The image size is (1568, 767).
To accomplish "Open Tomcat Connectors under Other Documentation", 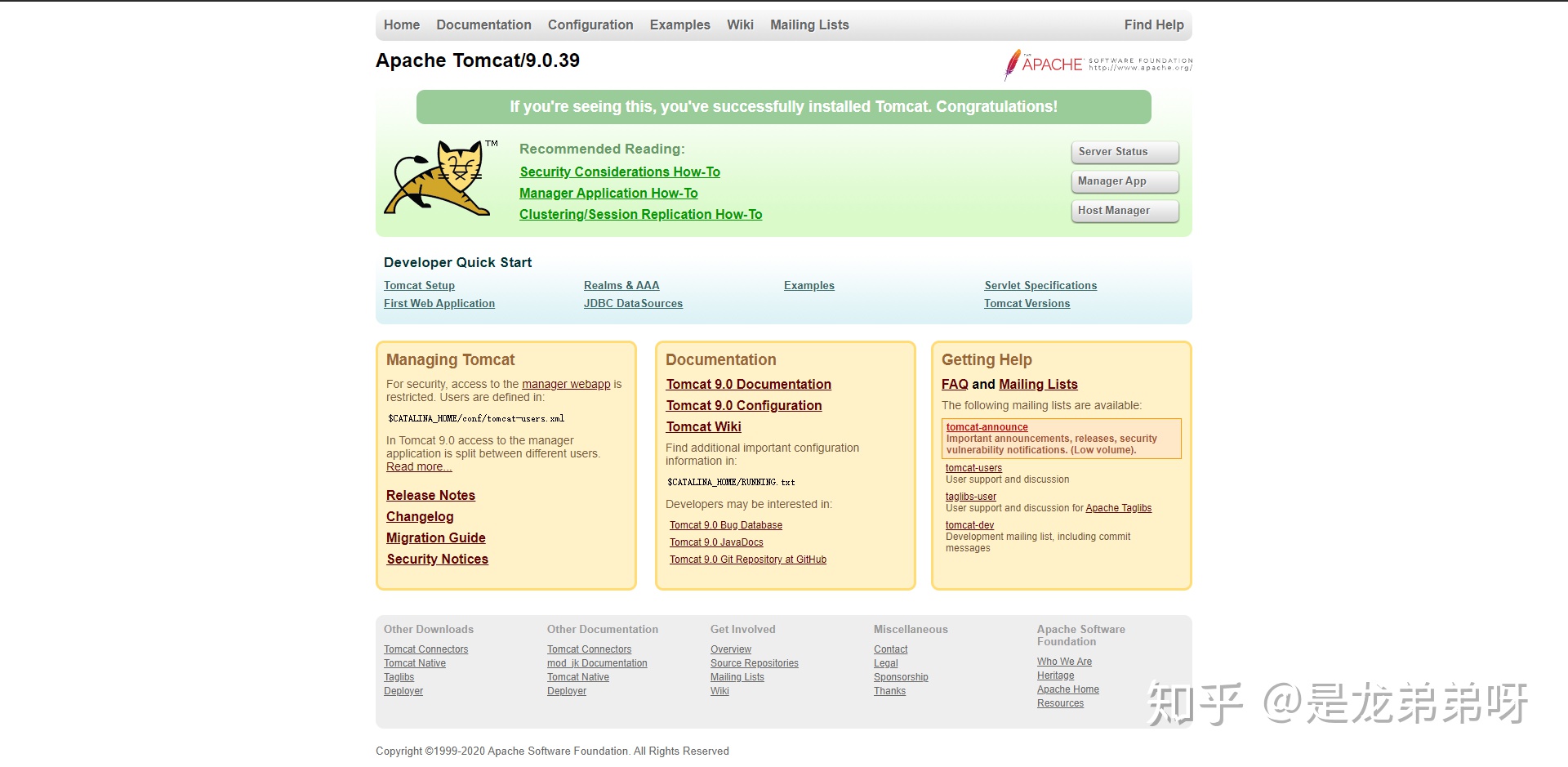I will [589, 650].
